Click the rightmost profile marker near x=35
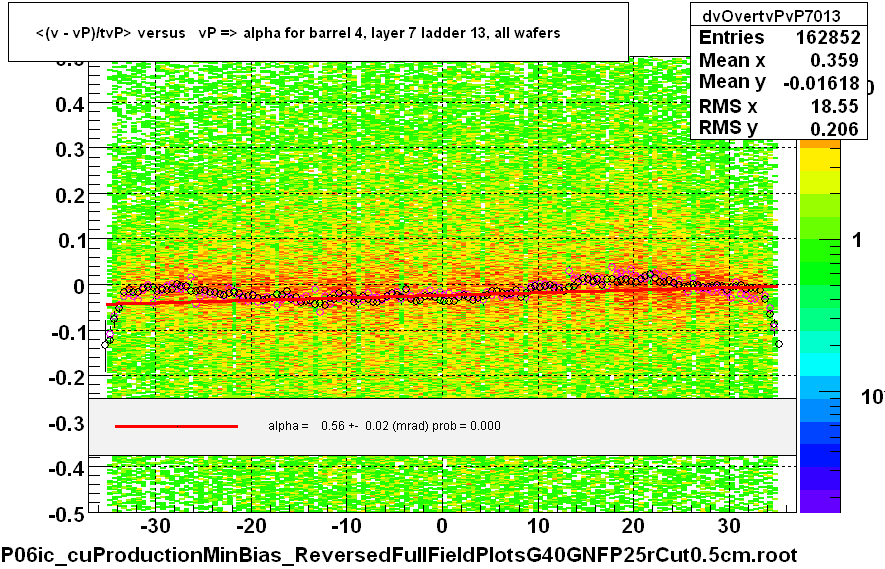The height and width of the screenshot is (569, 885). pos(779,344)
